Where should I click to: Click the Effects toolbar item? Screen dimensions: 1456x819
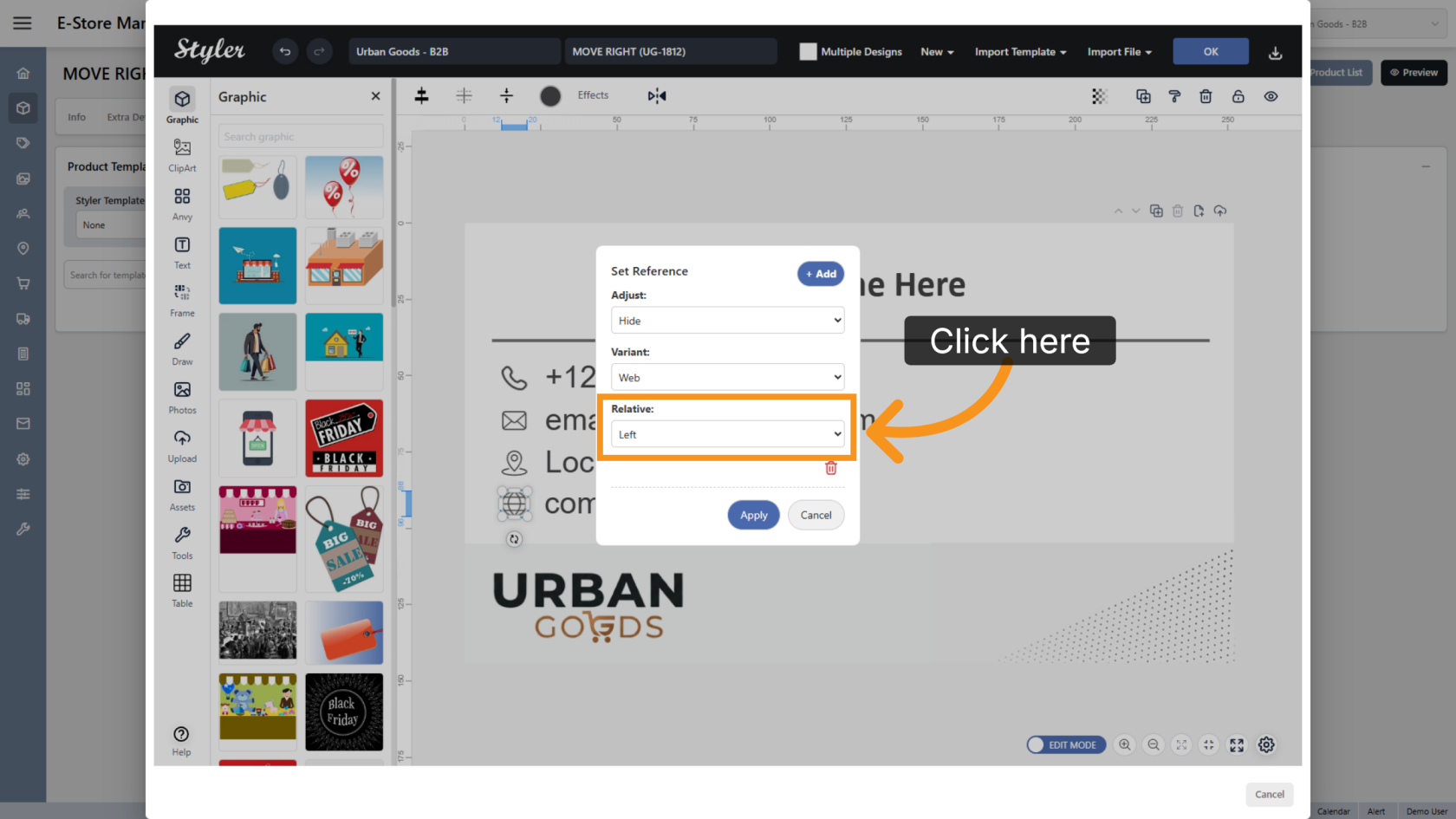point(593,95)
